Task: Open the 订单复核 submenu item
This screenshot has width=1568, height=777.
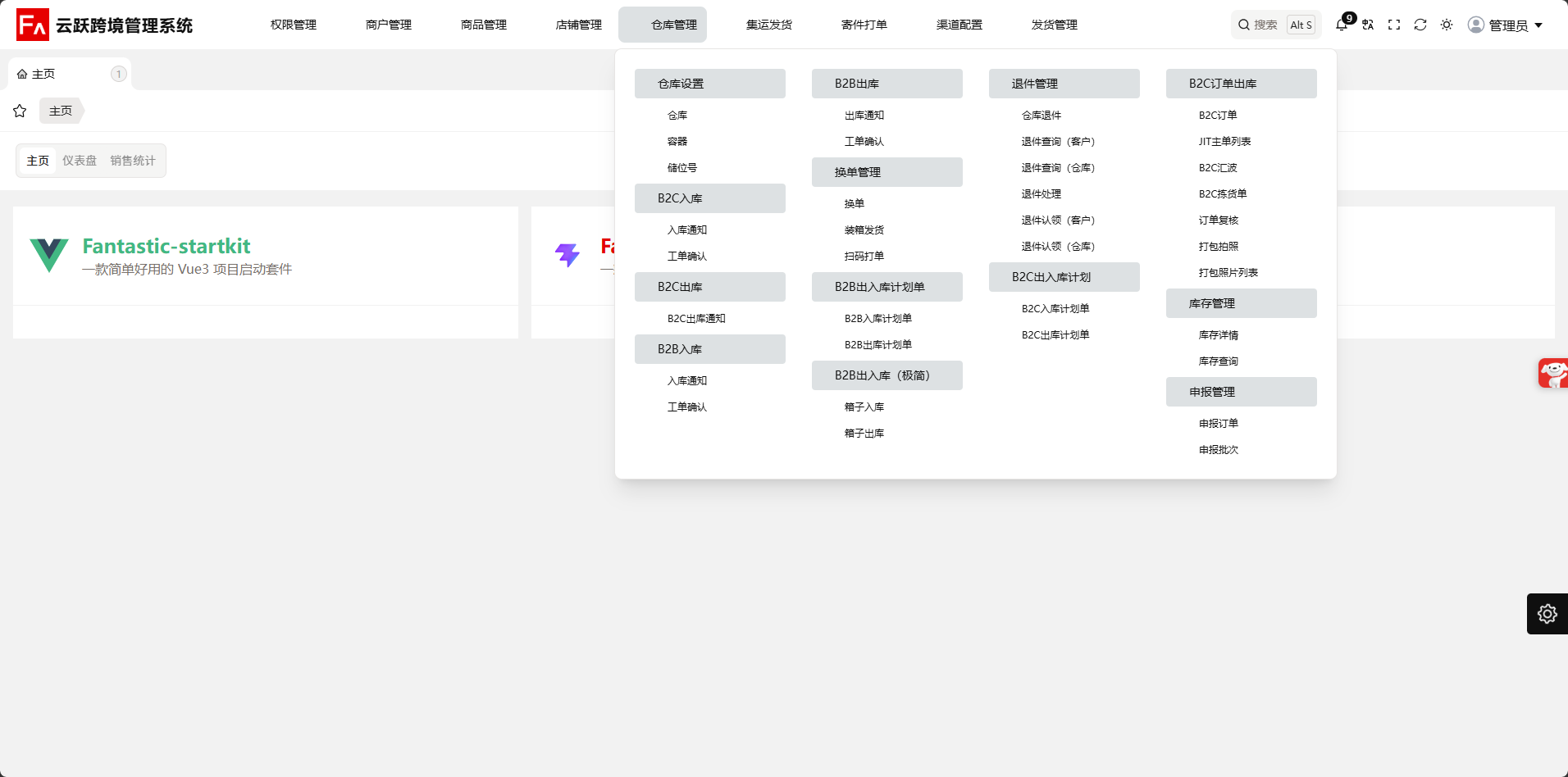Action: coord(1219,220)
